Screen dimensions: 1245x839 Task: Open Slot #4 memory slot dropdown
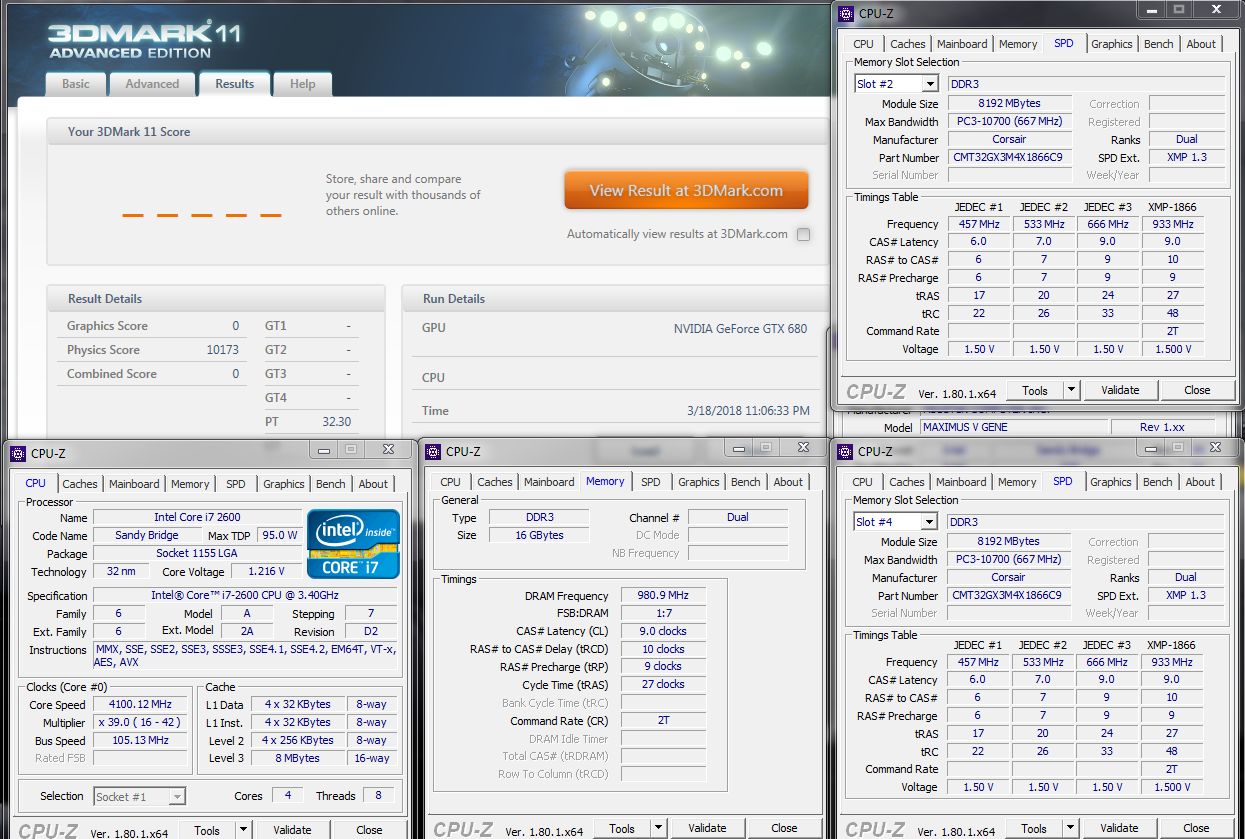click(930, 522)
